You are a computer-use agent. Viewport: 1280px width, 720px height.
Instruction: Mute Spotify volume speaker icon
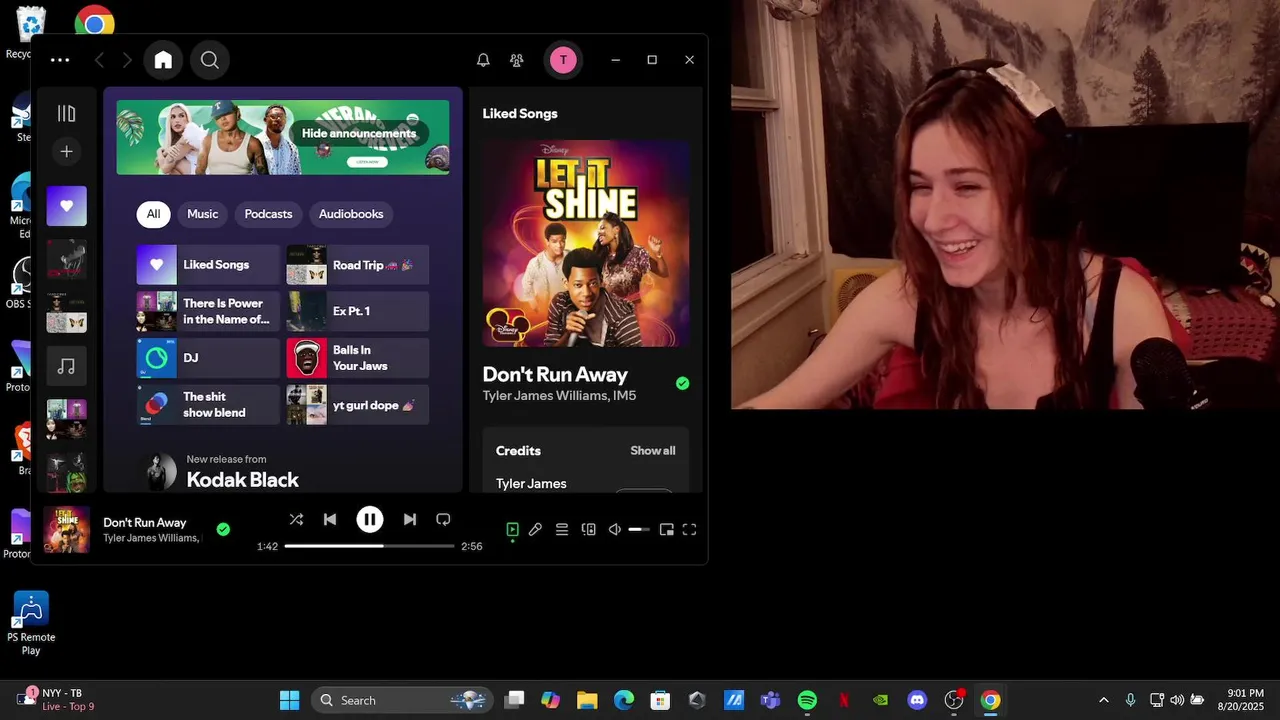point(615,530)
